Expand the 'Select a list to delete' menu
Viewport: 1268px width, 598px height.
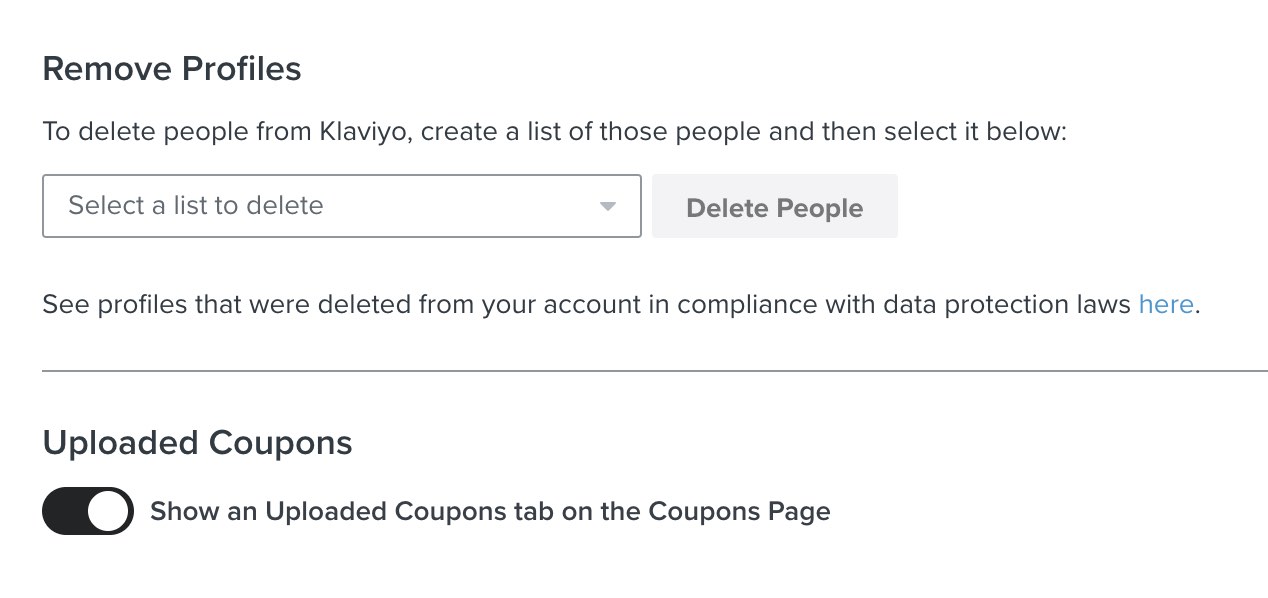pyautogui.click(x=340, y=206)
